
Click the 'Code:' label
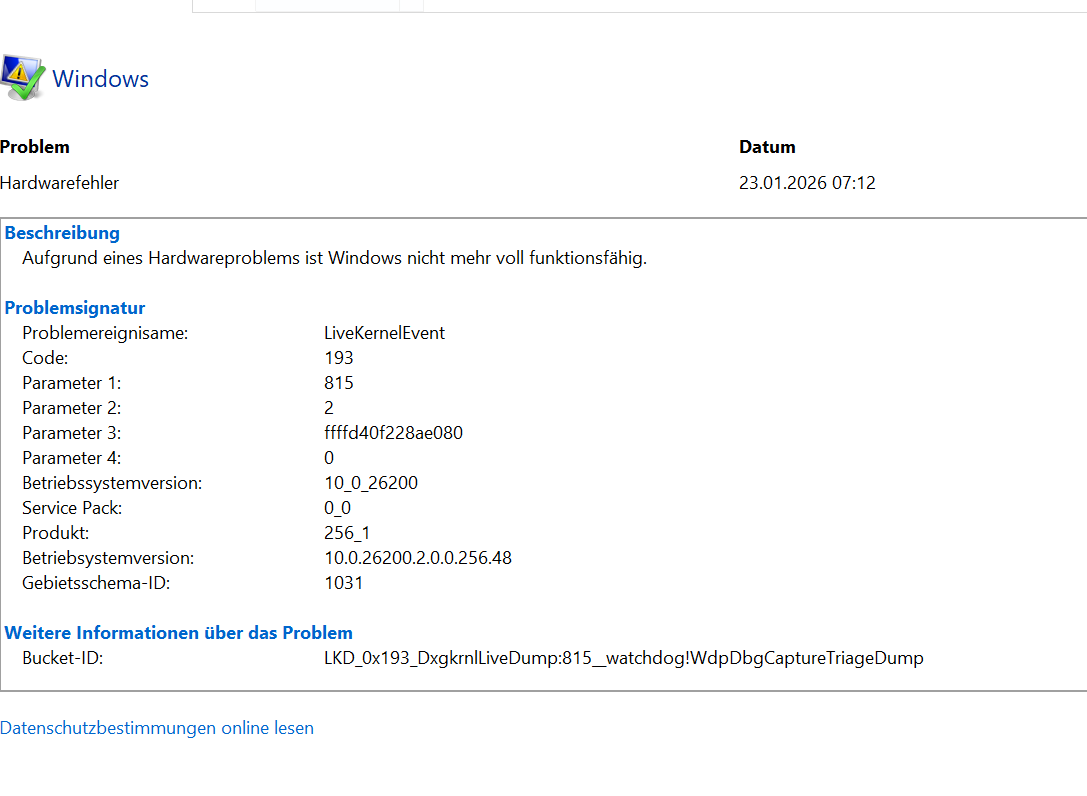pos(45,358)
